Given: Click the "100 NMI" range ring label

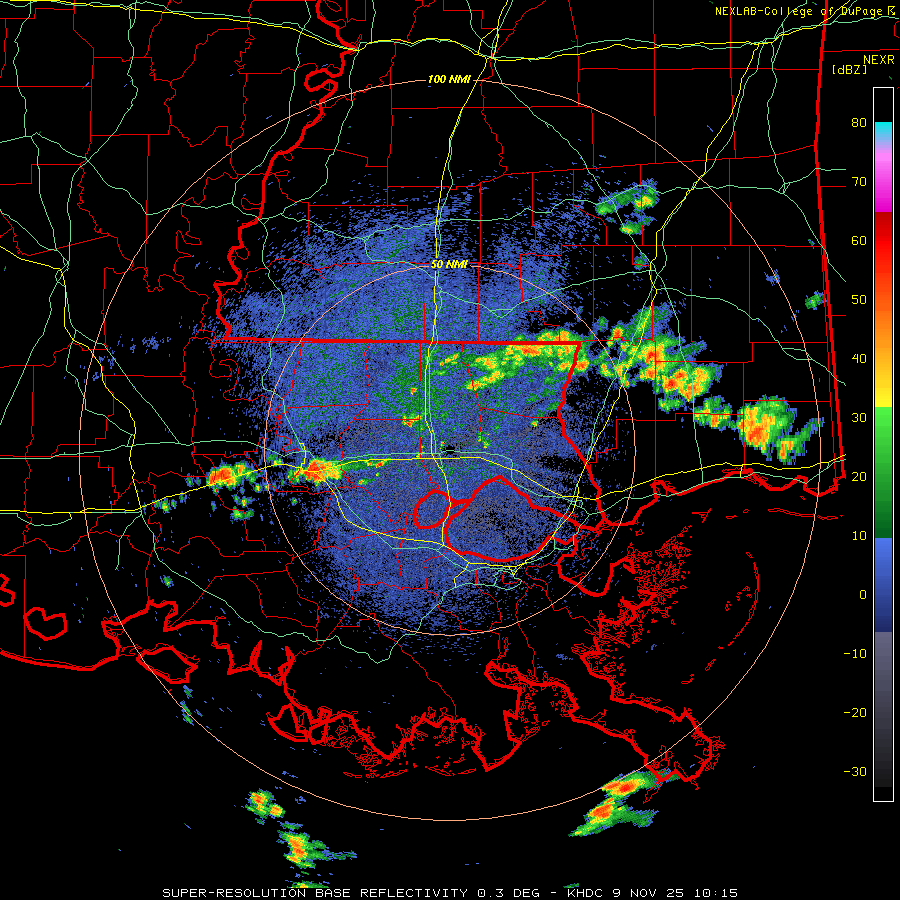Looking at the screenshot, I should (449, 79).
